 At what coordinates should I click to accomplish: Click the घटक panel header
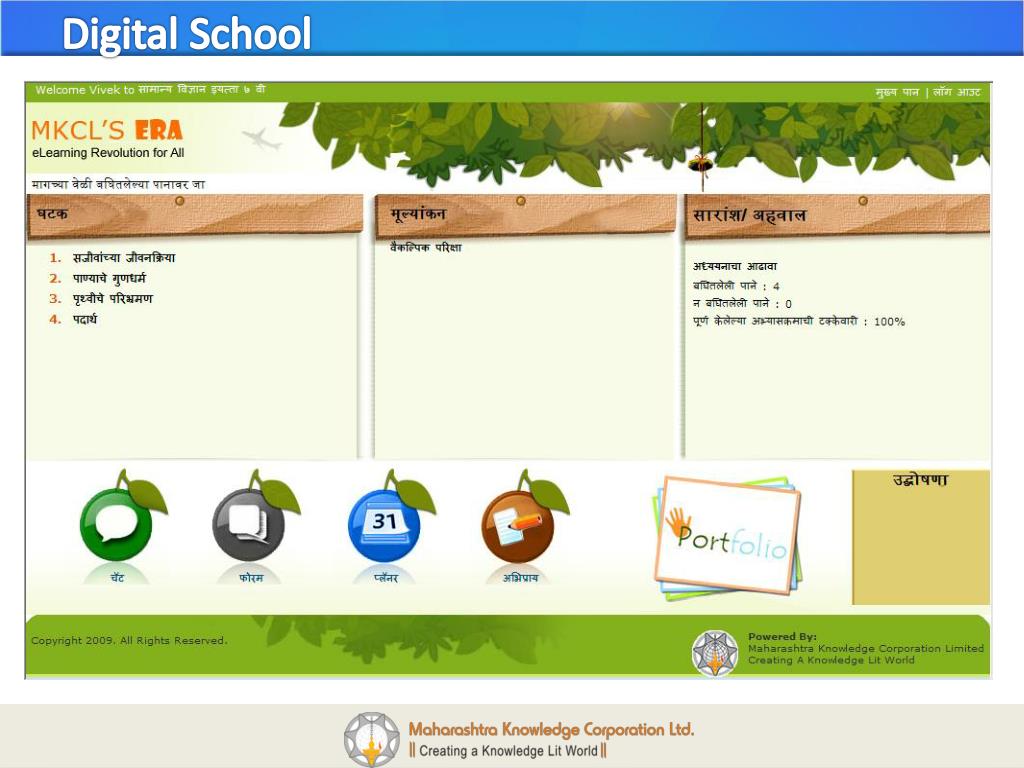[x=195, y=214]
